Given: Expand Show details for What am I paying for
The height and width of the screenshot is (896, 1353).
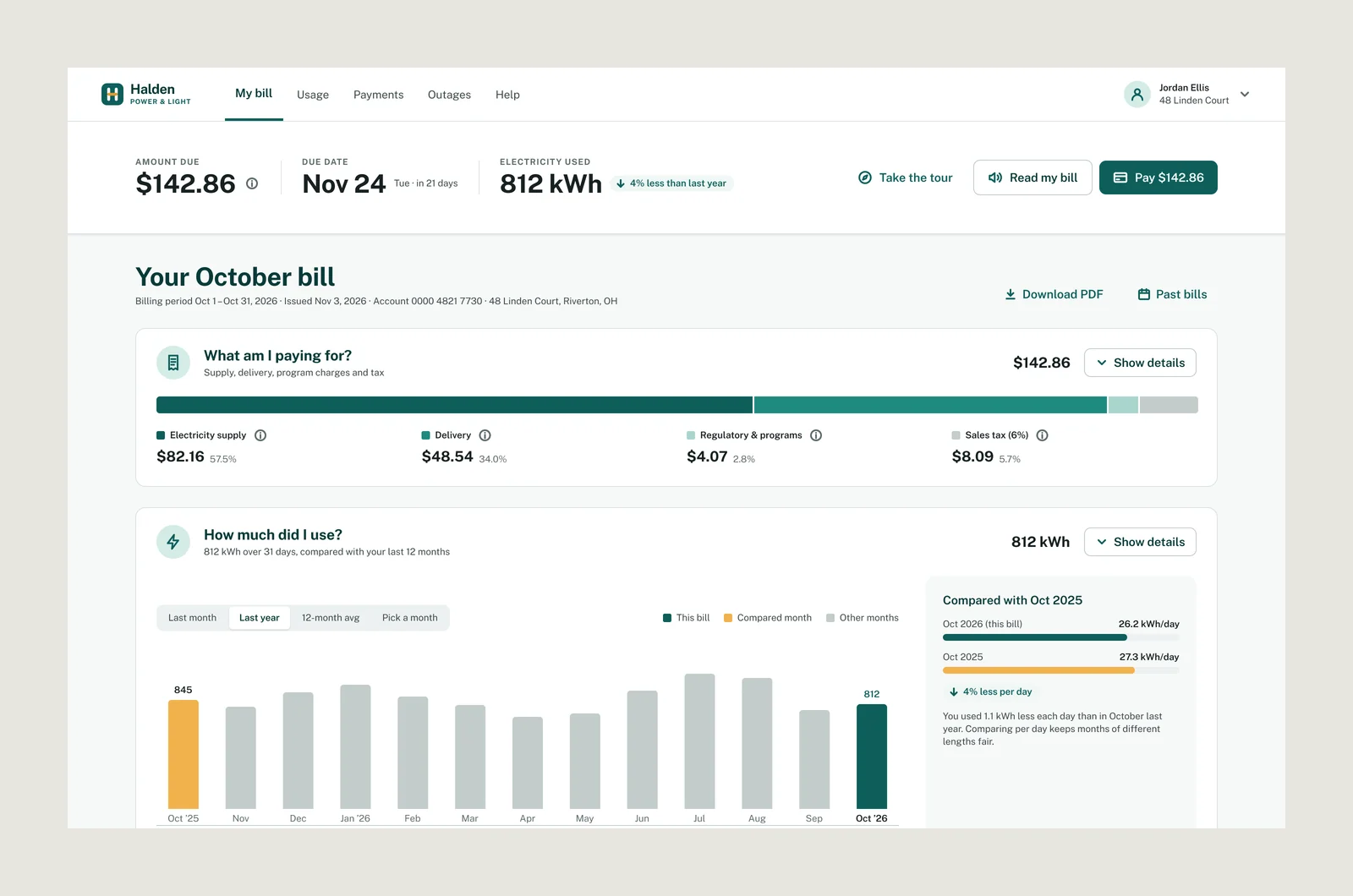Looking at the screenshot, I should 1140,363.
